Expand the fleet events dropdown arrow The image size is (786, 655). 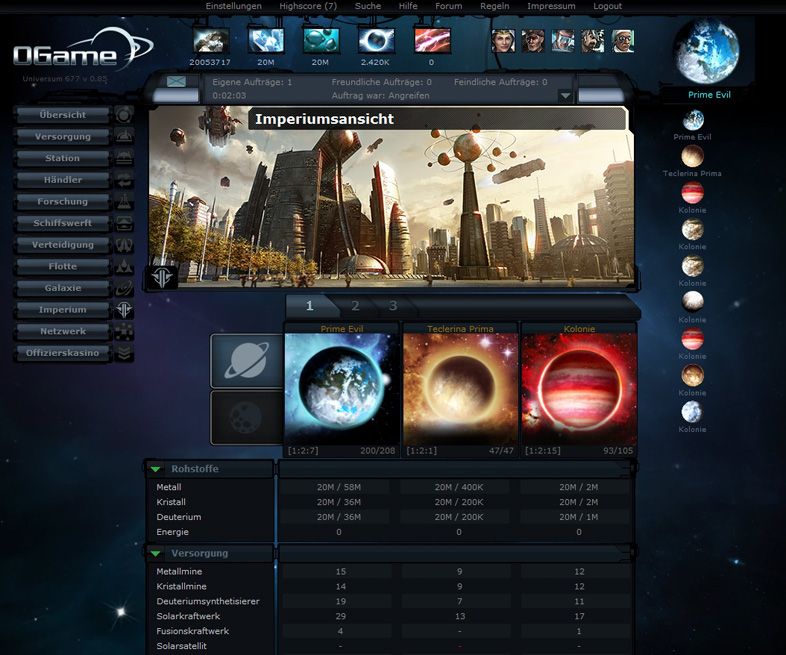(x=565, y=96)
